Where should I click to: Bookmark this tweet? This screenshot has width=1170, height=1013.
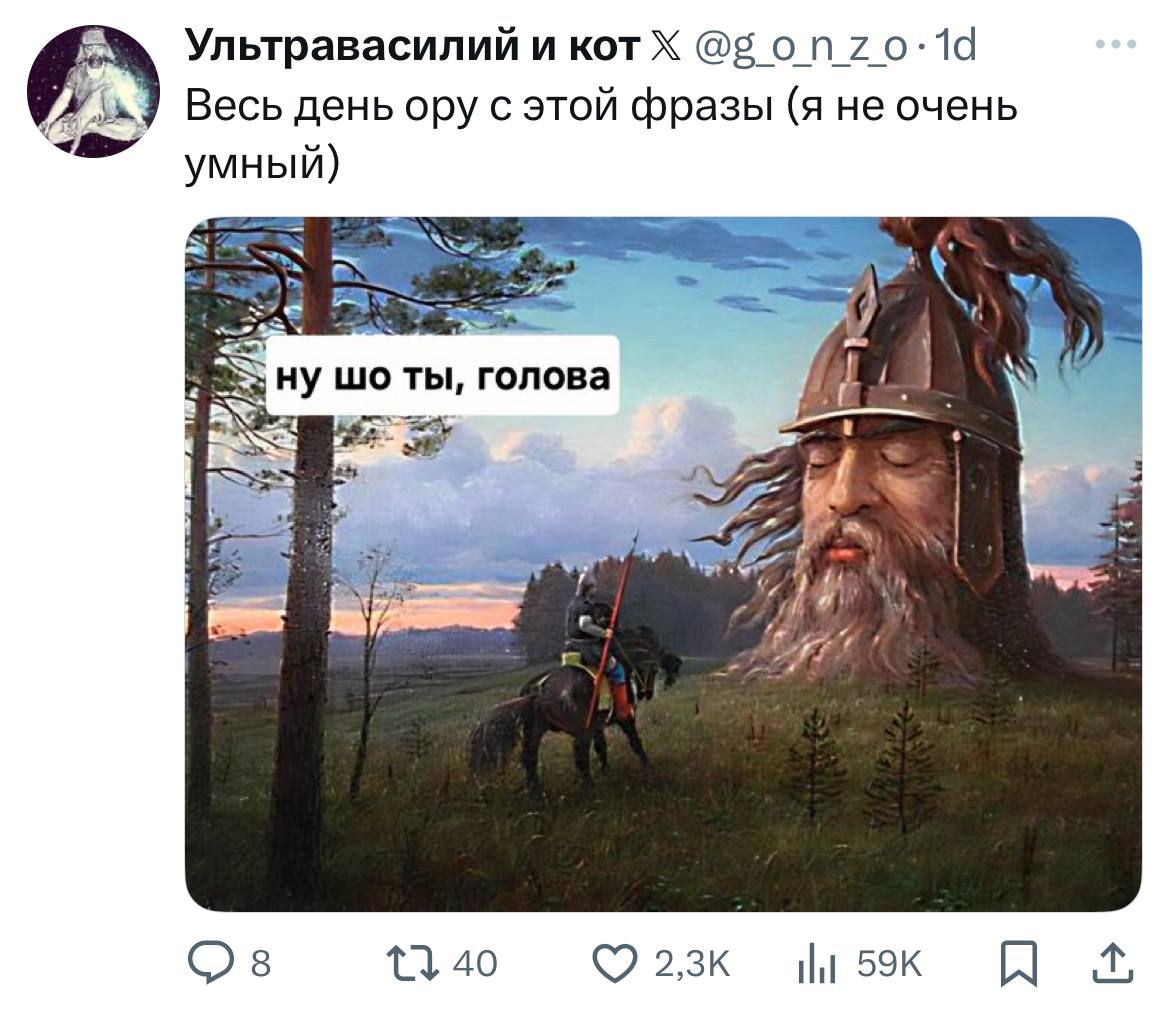1019,963
